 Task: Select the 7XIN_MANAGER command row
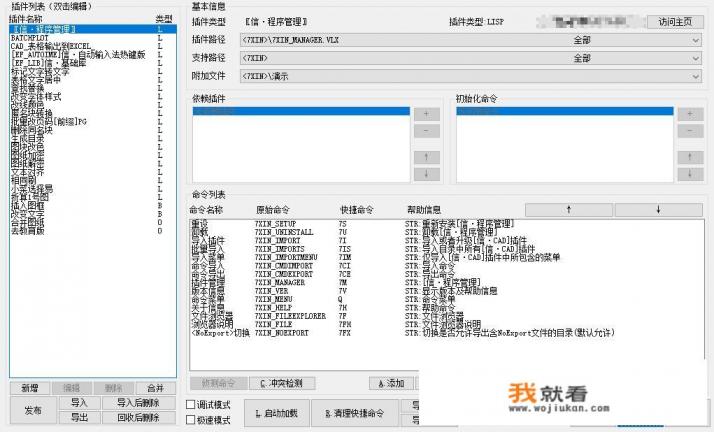coord(446,283)
